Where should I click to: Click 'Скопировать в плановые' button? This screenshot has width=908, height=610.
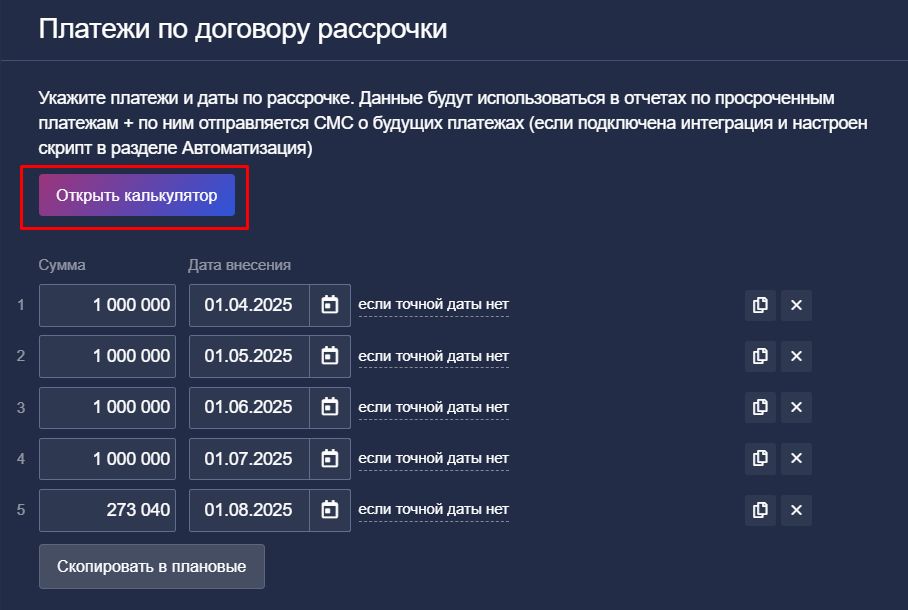[152, 567]
